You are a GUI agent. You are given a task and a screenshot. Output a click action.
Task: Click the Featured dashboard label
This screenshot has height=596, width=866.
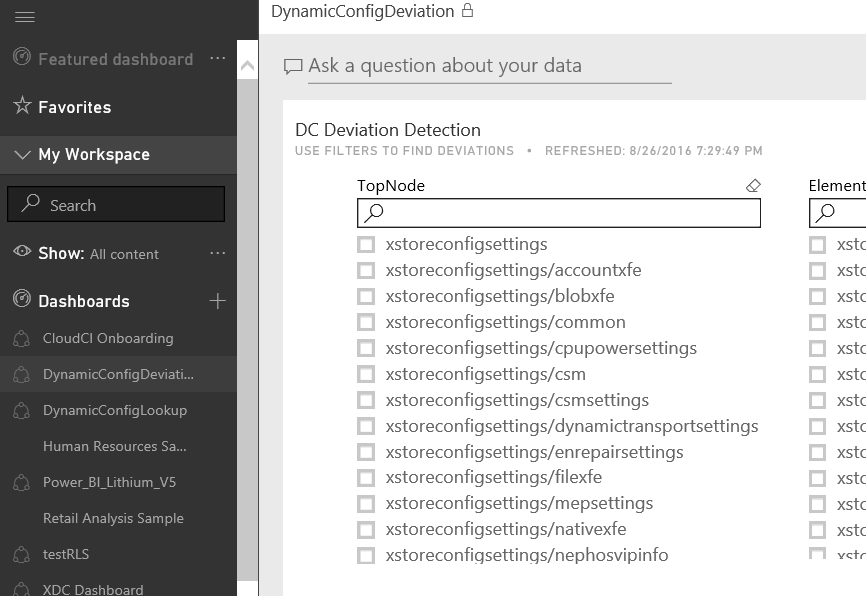coord(116,59)
